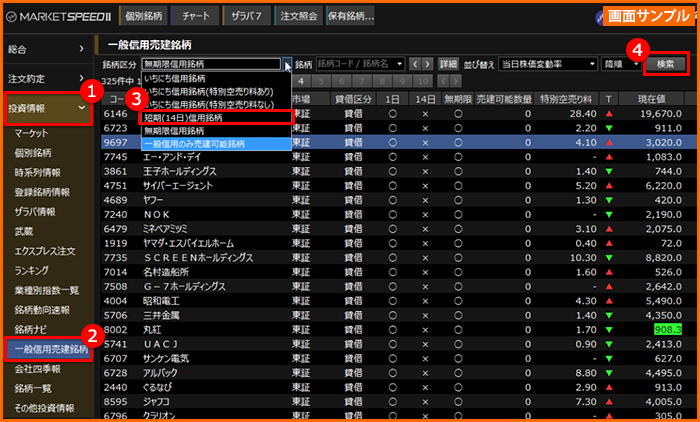The height and width of the screenshot is (422, 700).
Task: Sort by the 特別空売り料 column header
Action: [x=566, y=99]
